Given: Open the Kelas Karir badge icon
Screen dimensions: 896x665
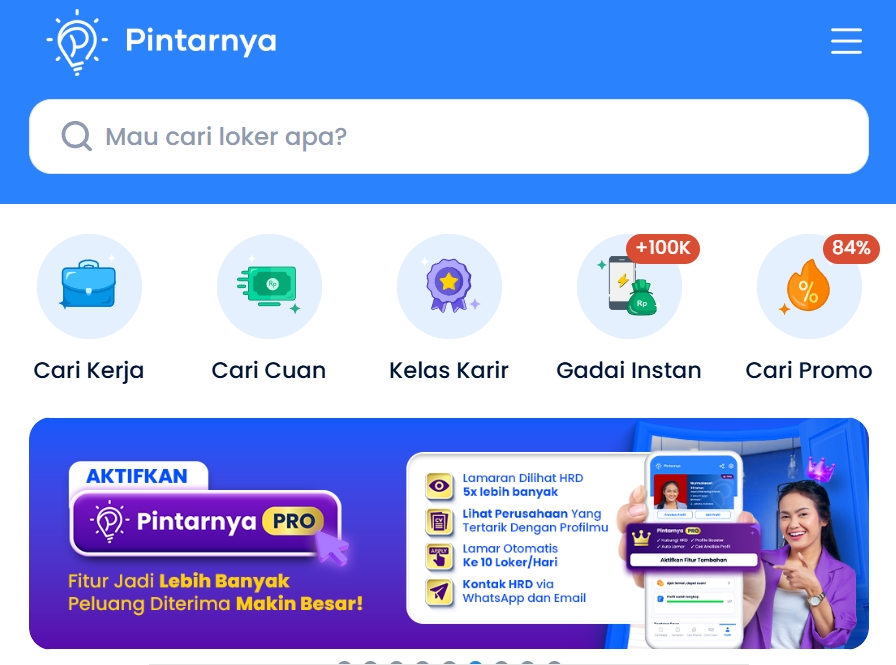Looking at the screenshot, I should (449, 286).
